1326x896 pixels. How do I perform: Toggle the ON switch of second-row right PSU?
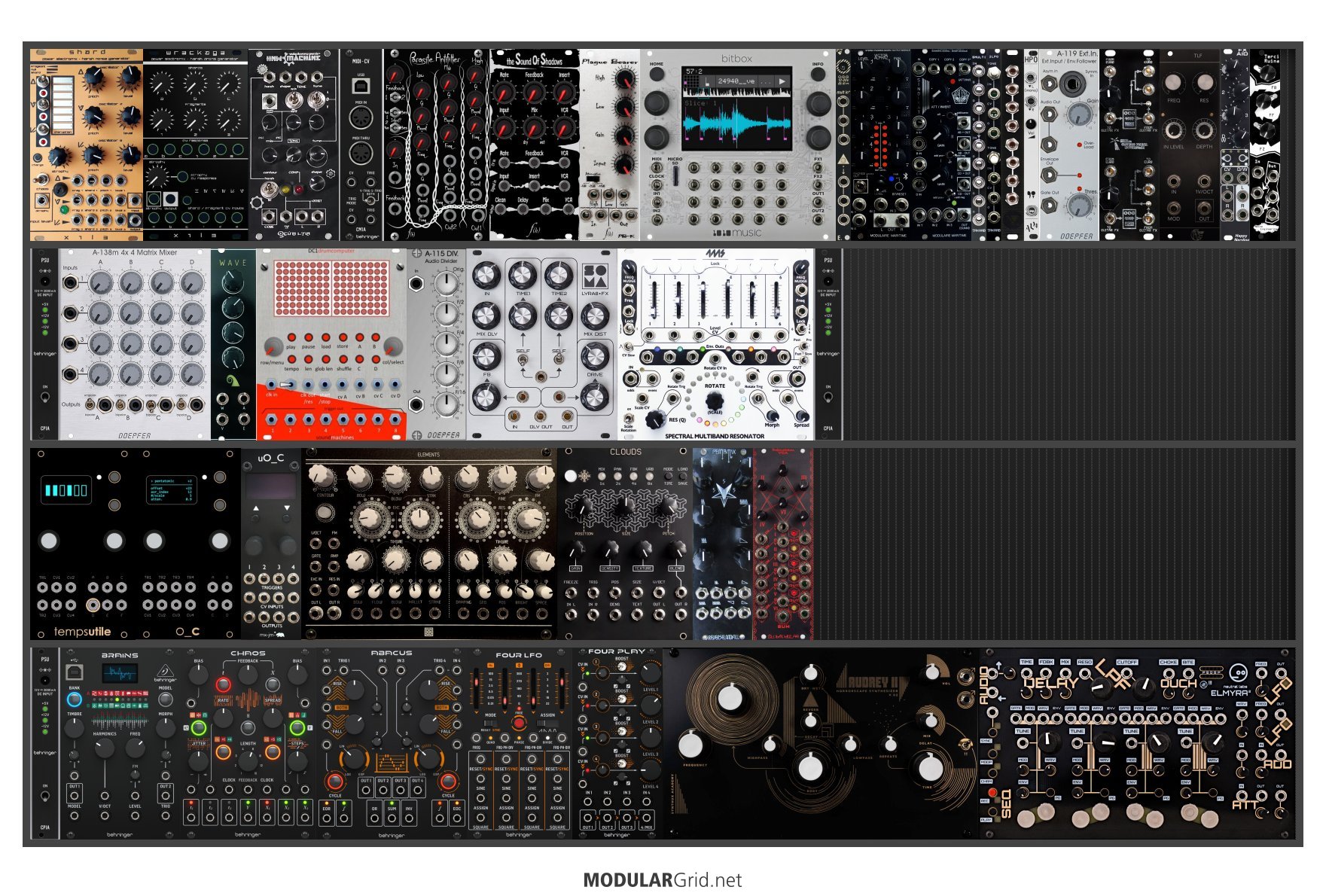828,396
